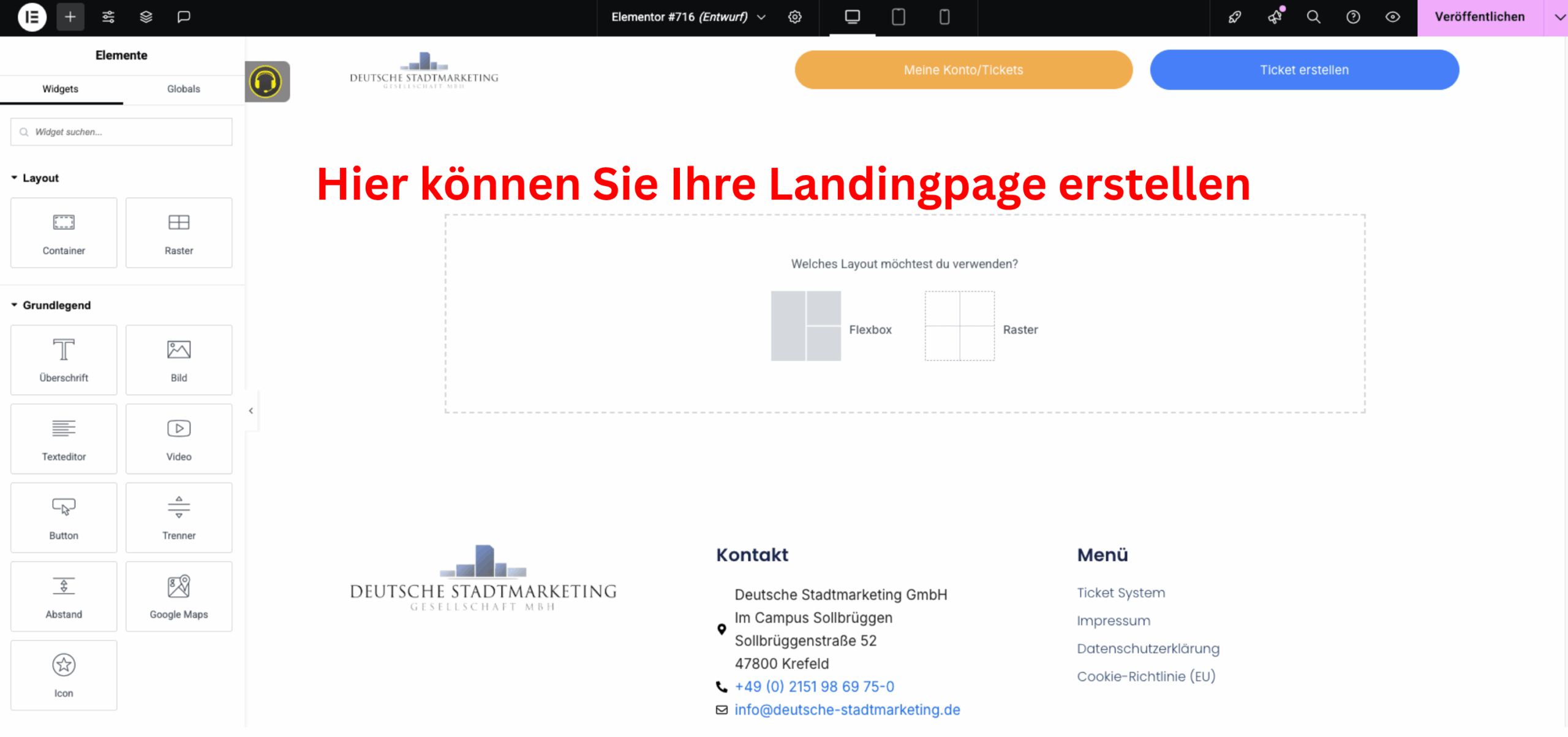The image size is (1568, 737).
Task: Choose the Flexbox layout option
Action: [x=806, y=325]
